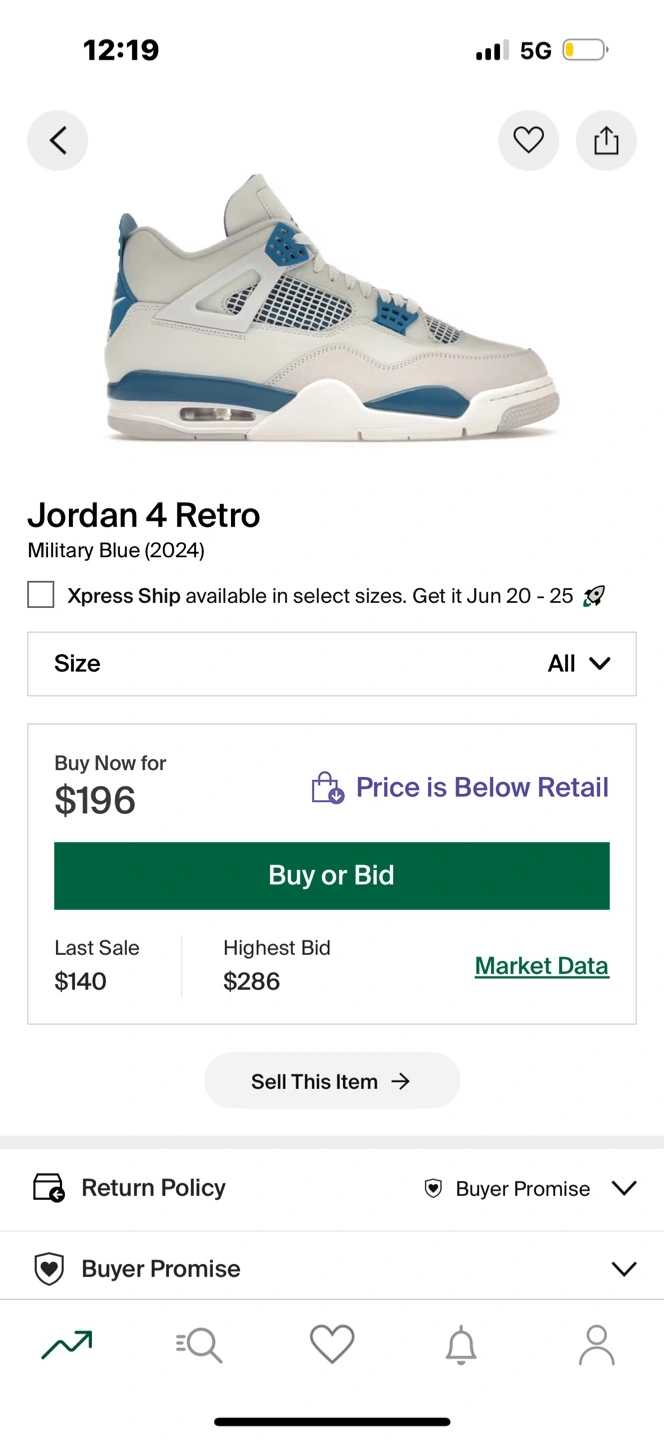
Task: Tap the Price is Below Retail badge
Action: (x=461, y=788)
